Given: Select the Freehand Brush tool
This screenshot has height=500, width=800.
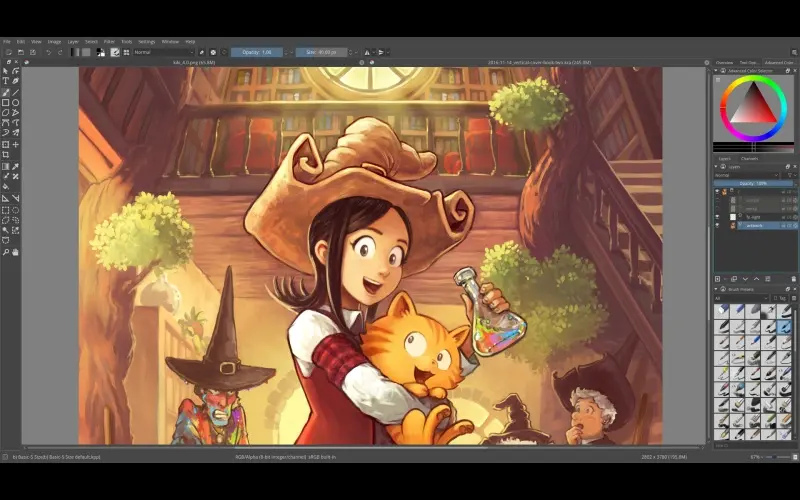Looking at the screenshot, I should pyautogui.click(x=5, y=92).
